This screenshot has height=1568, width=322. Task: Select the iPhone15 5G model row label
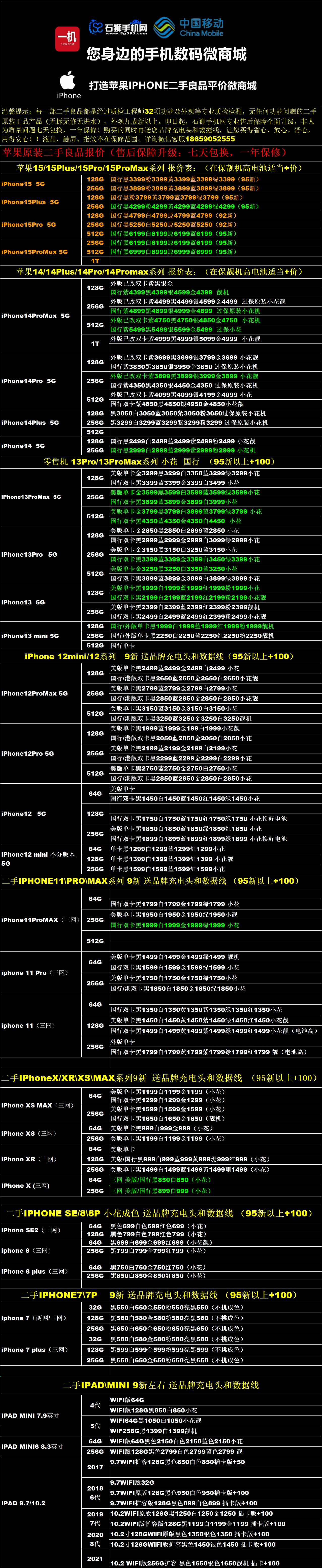coord(23,184)
